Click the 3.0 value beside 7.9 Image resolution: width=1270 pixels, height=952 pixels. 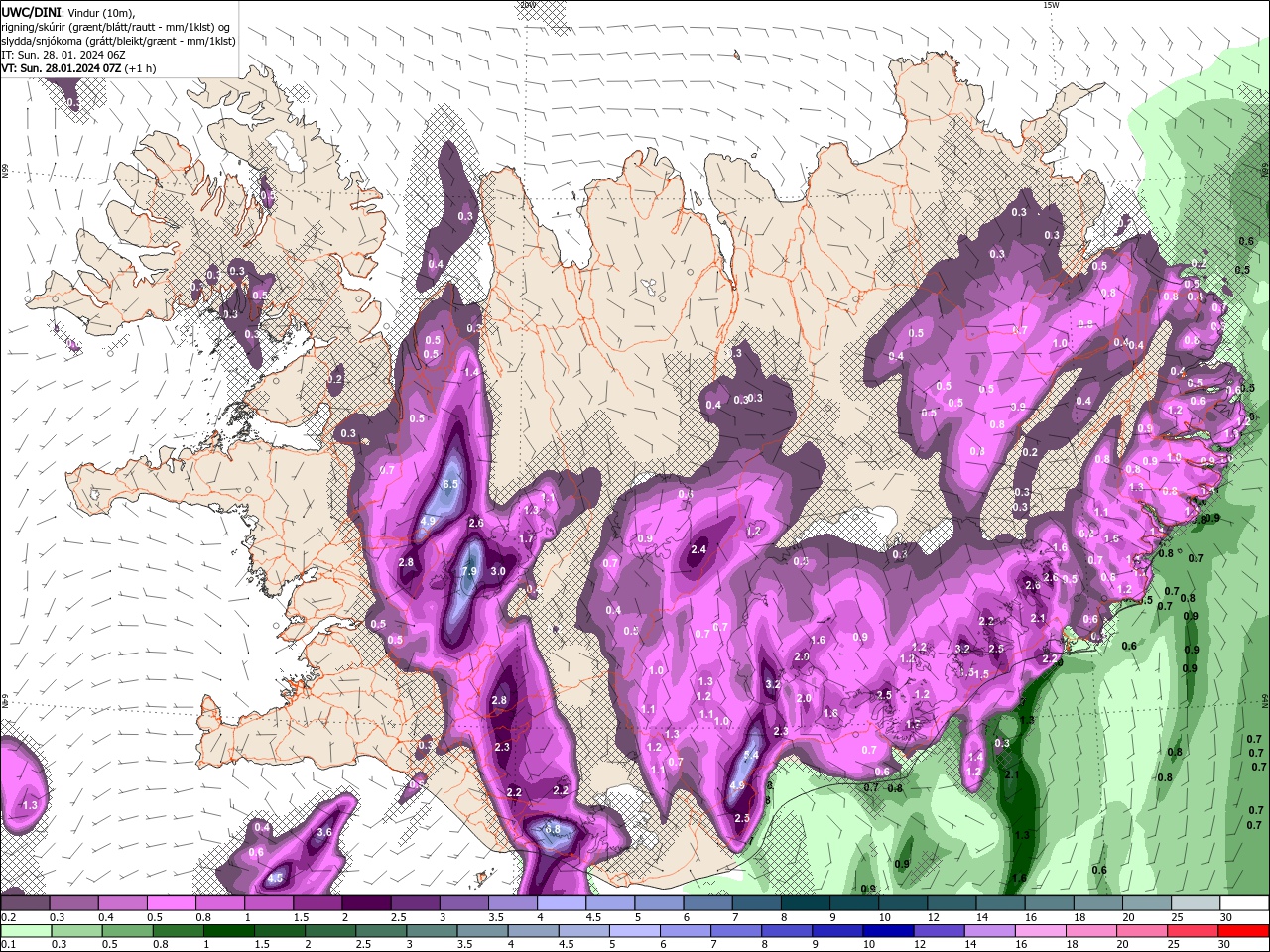[499, 571]
